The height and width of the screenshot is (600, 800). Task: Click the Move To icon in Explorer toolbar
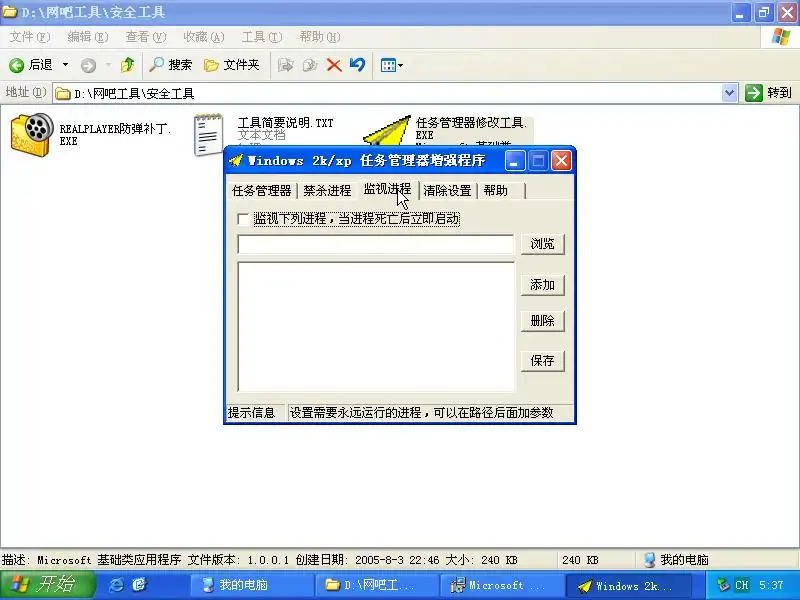[286, 65]
